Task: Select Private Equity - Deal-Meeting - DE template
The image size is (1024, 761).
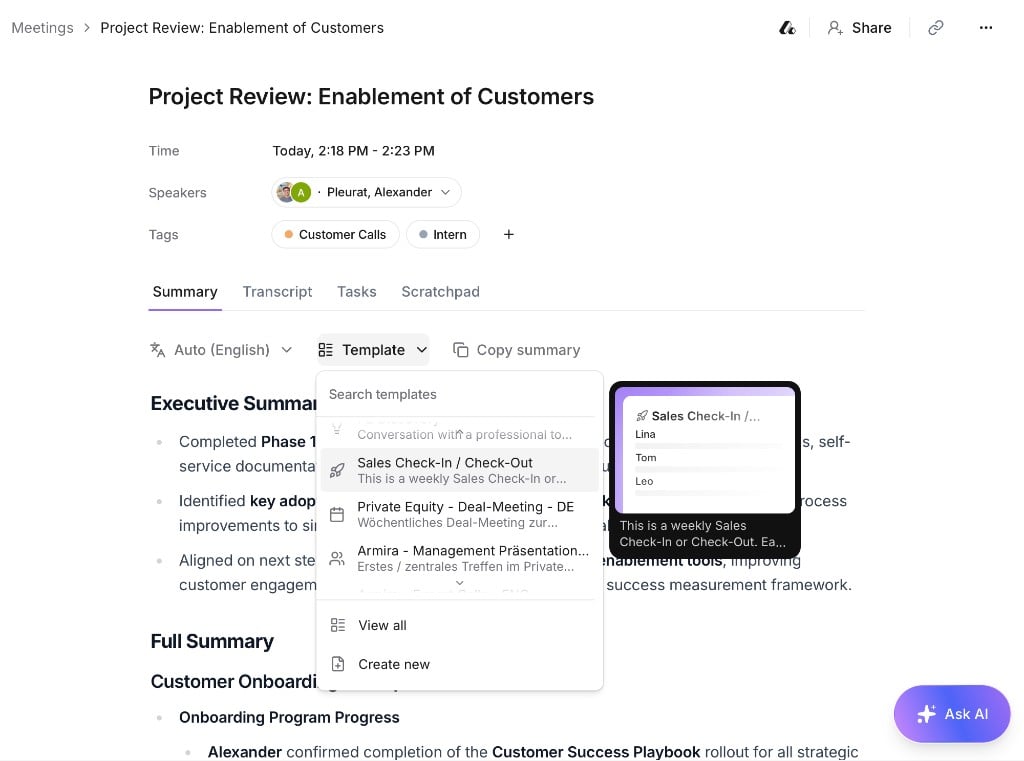Action: pyautogui.click(x=459, y=515)
